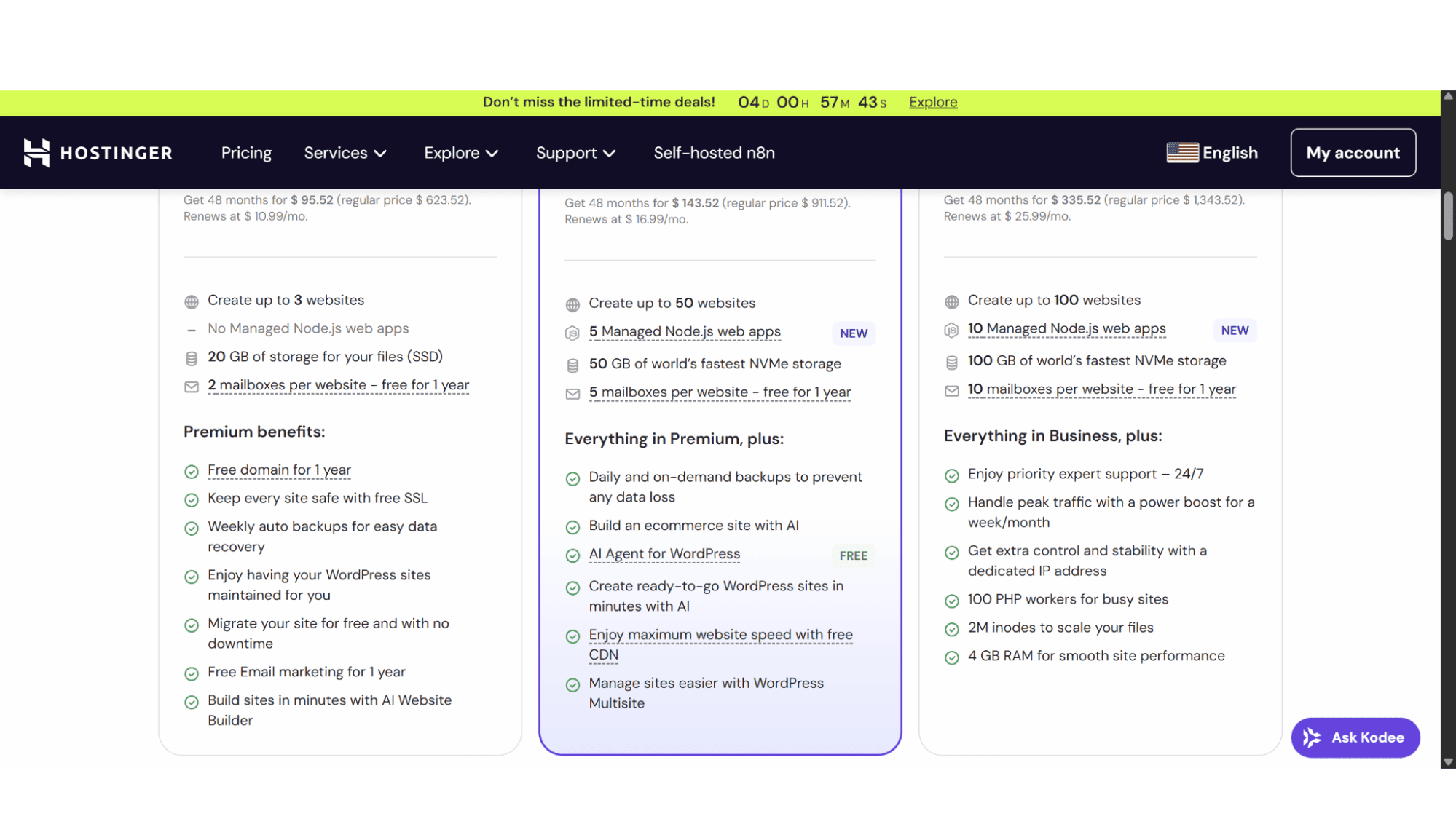Viewport: 1456px width, 819px height.
Task: Click checkmark icon beside Build an ecommerce site with AI
Action: (x=572, y=527)
